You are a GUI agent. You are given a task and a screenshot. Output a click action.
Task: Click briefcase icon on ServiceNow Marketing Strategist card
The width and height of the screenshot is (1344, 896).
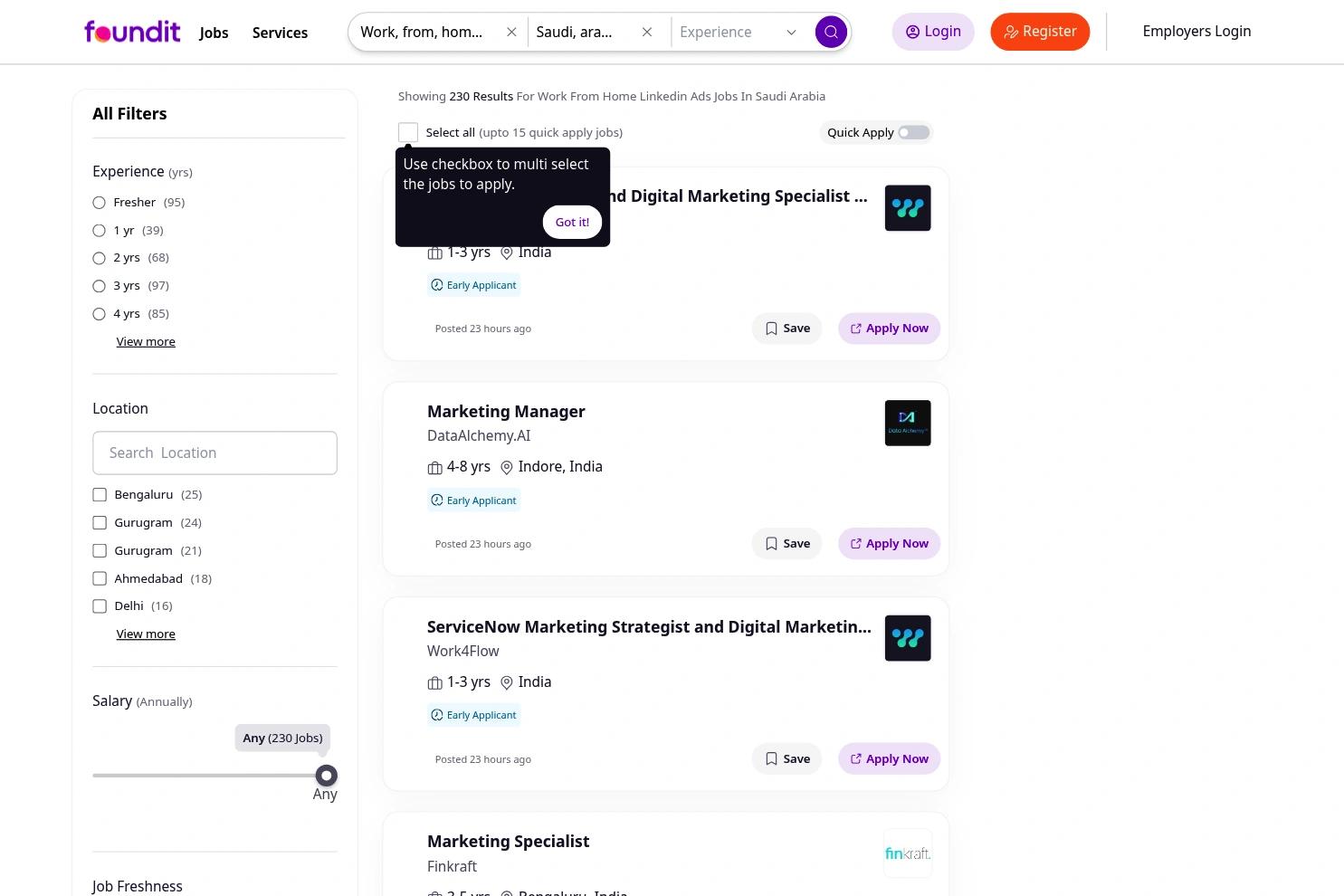point(435,683)
